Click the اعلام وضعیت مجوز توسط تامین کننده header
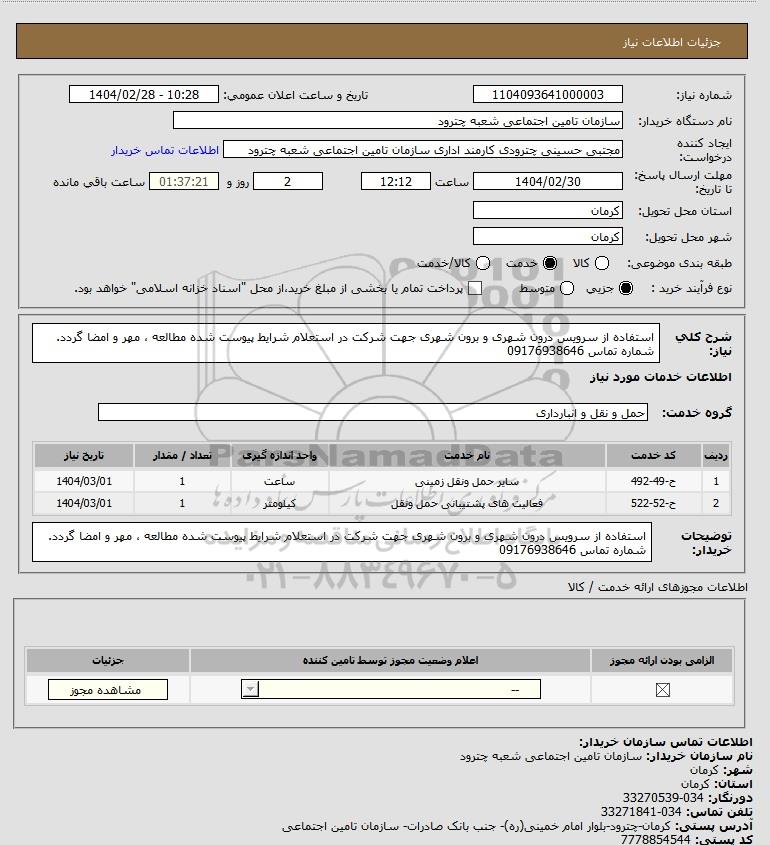Viewport: 770px width, 845px height. [x=391, y=660]
